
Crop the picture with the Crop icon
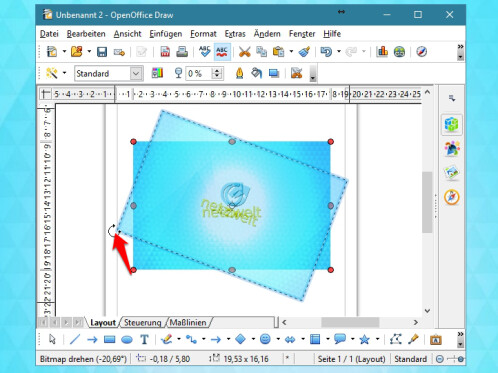tap(296, 73)
